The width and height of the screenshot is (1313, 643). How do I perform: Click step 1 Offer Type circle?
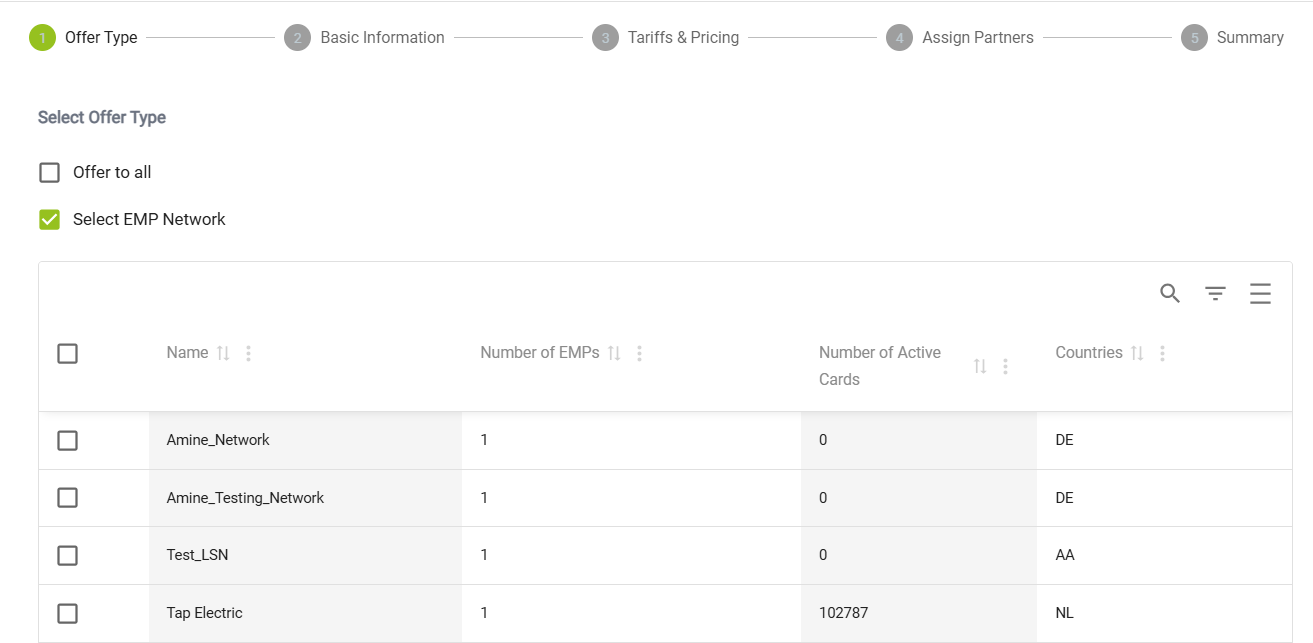(42, 38)
